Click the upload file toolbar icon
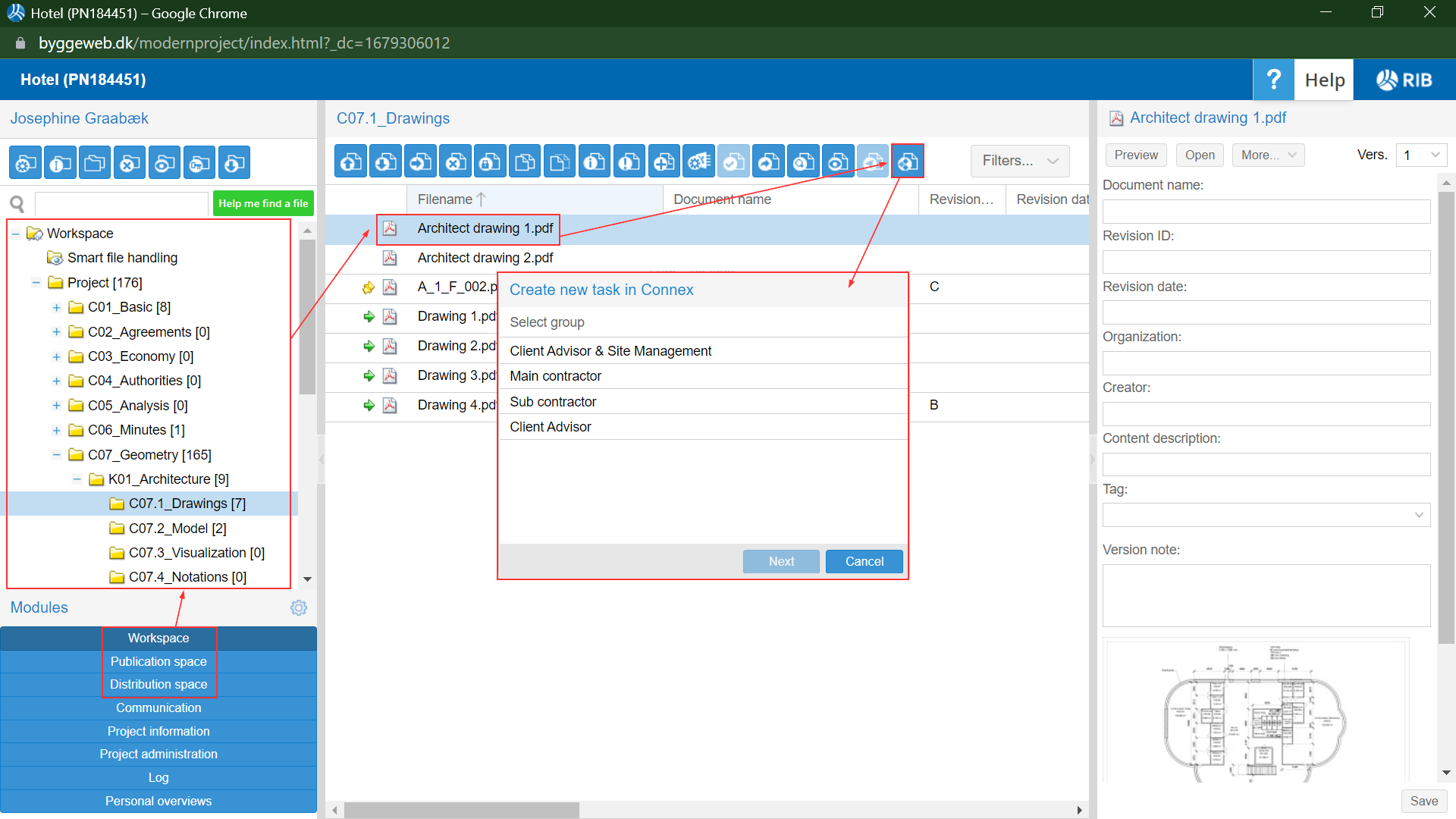The image size is (1456, 819). tap(351, 162)
